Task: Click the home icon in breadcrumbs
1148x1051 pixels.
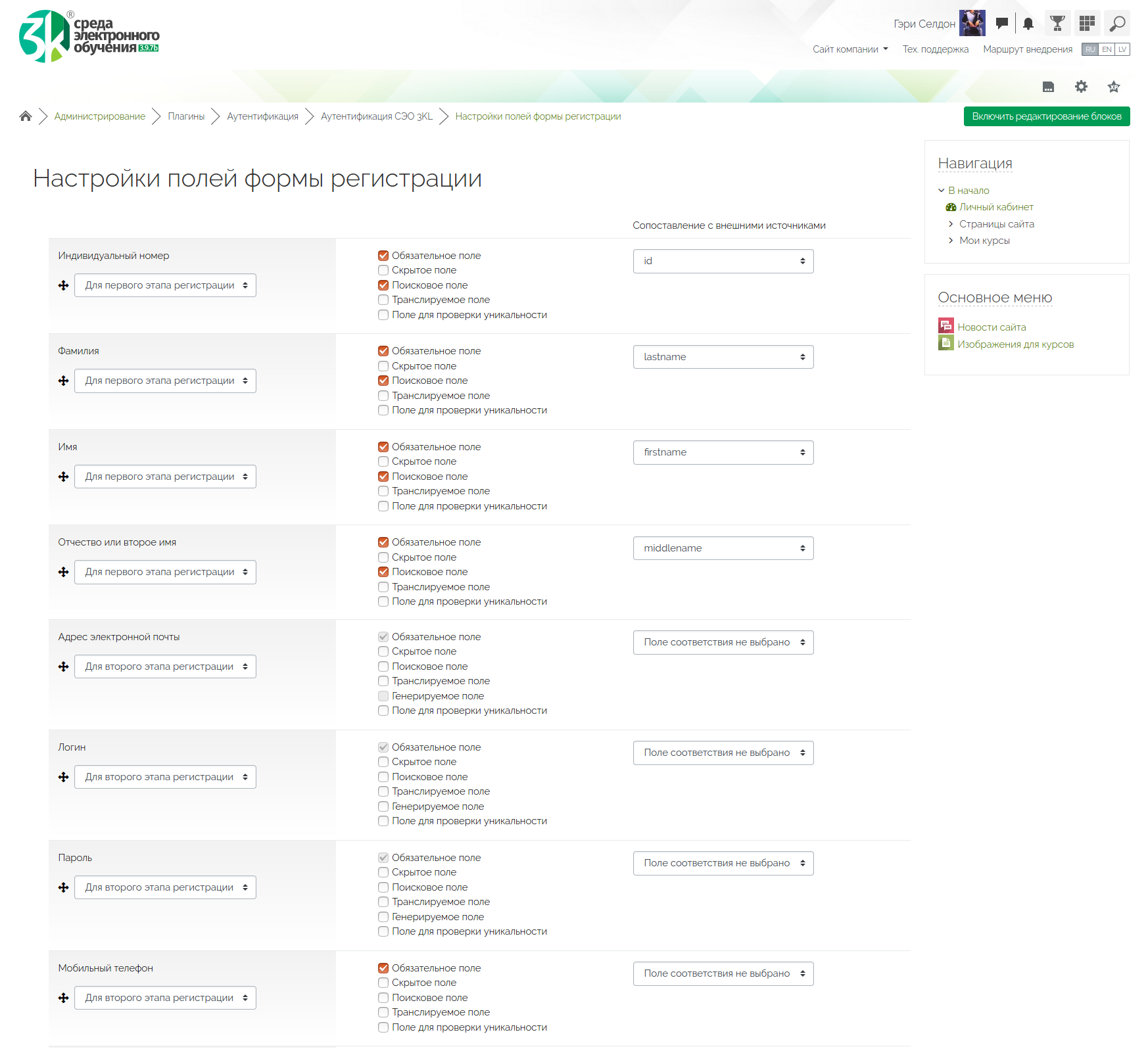Action: pos(26,116)
